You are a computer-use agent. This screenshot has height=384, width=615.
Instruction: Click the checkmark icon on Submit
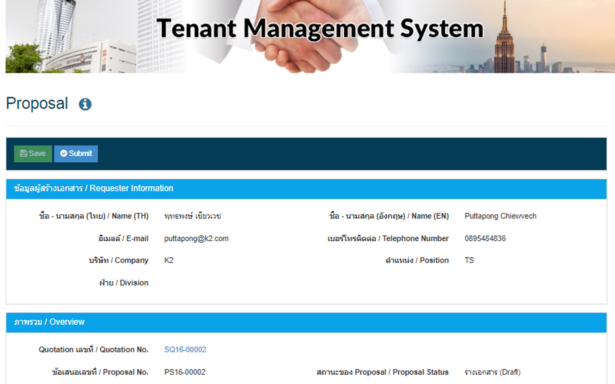click(x=64, y=153)
